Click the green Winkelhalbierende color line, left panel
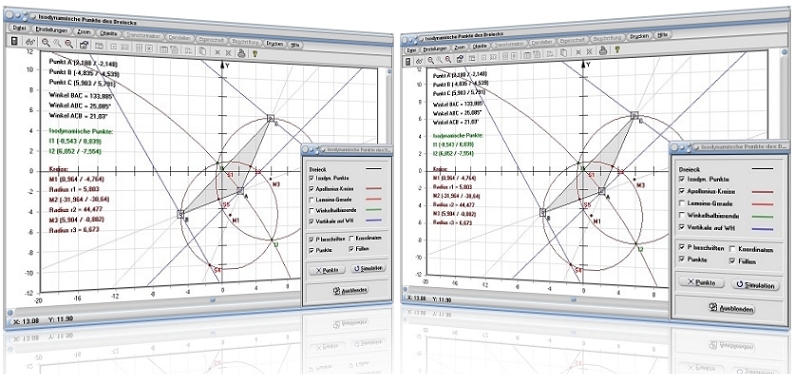This screenshot has width=794, height=374. [x=373, y=209]
